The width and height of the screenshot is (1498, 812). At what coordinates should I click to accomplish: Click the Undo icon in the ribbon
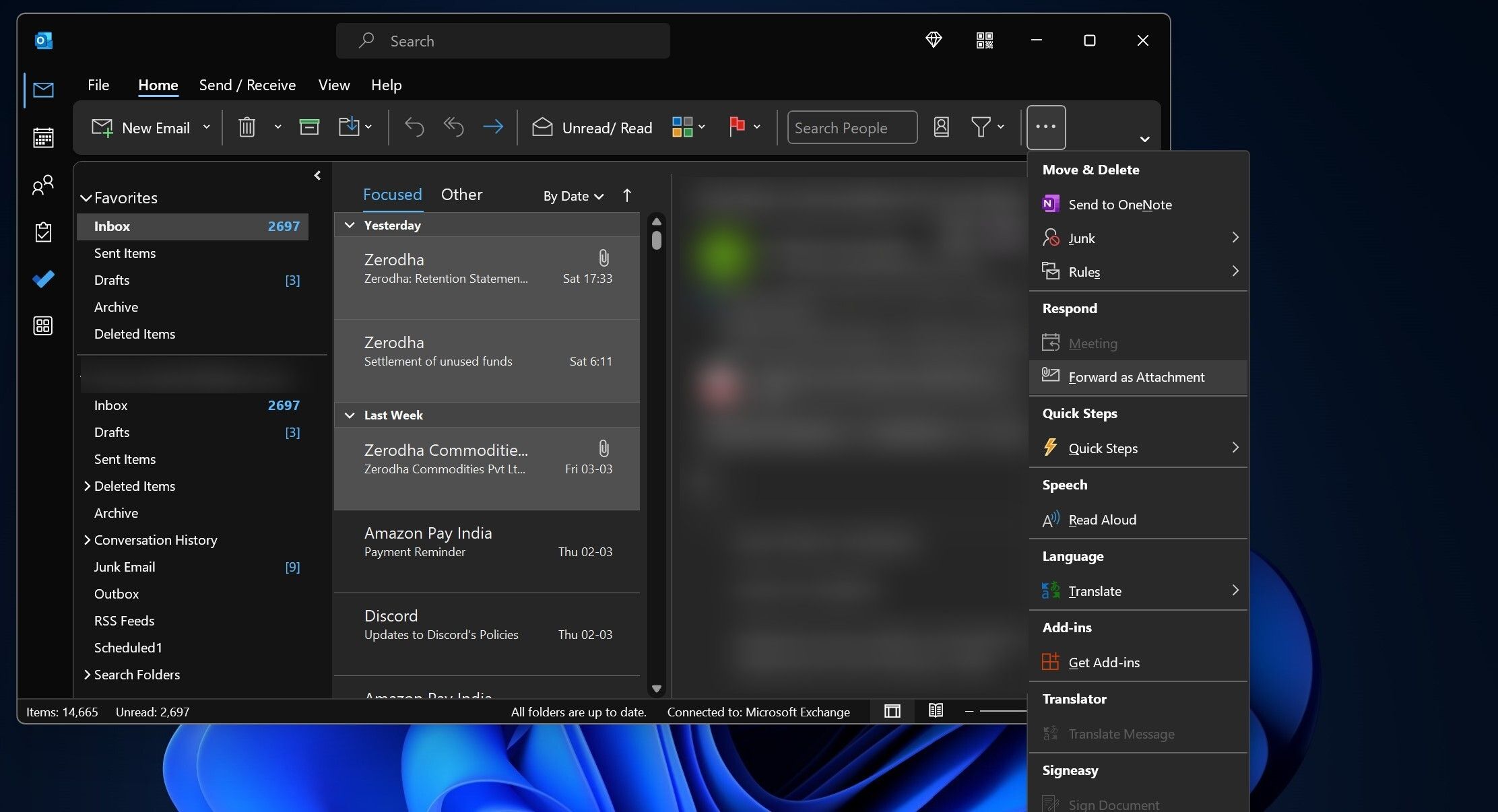[x=414, y=127]
